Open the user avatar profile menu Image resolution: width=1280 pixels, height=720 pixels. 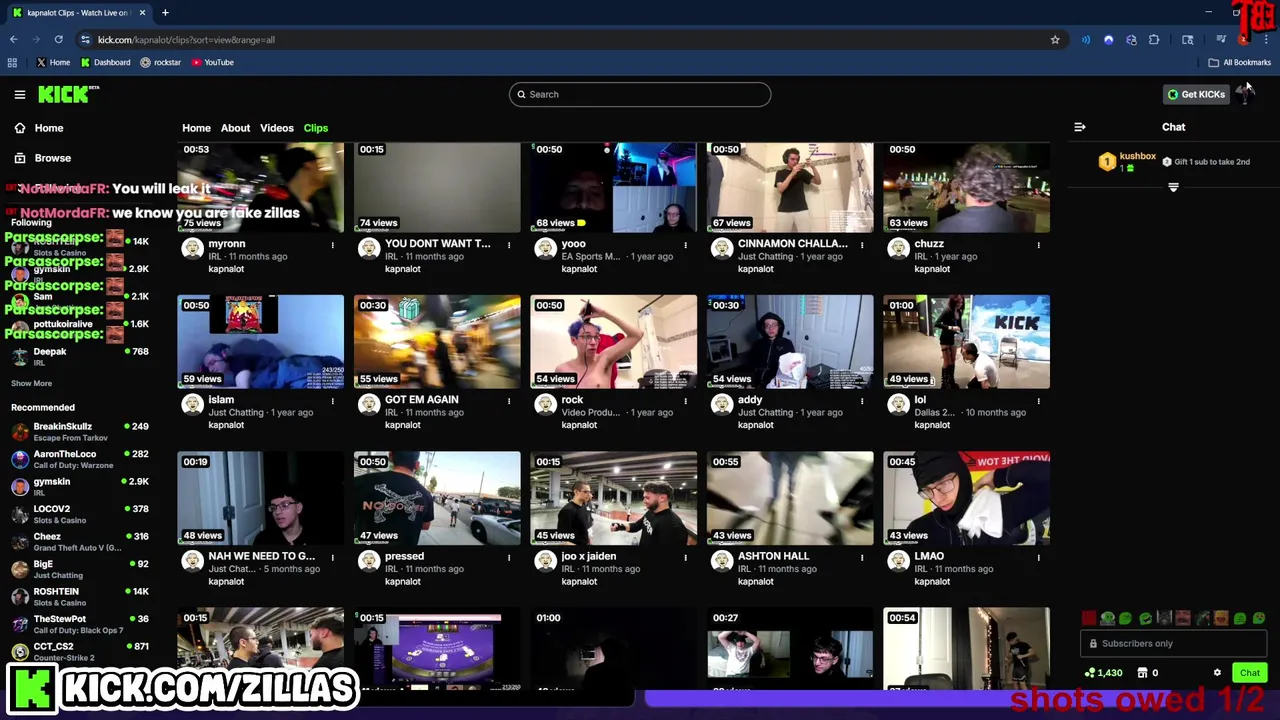coord(1244,94)
